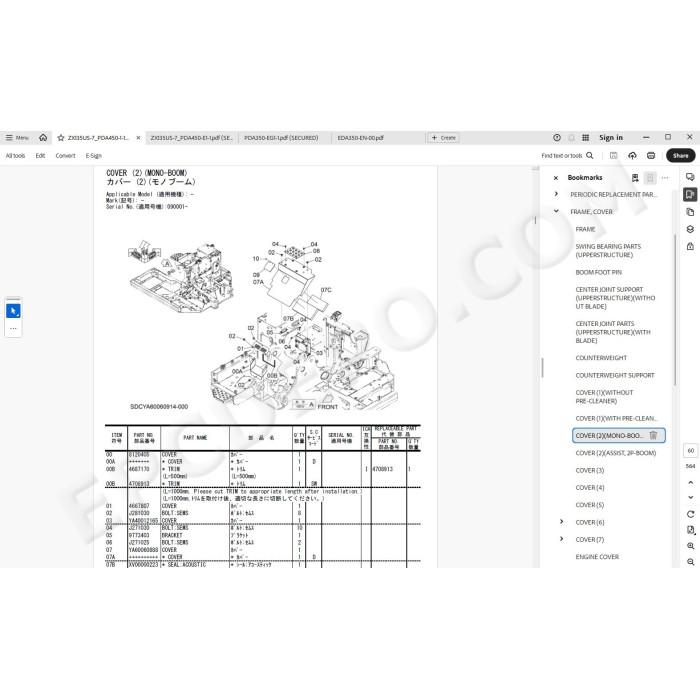Viewport: 700px width, 700px height.
Task: Open the E-Sign menu
Action: (x=93, y=155)
